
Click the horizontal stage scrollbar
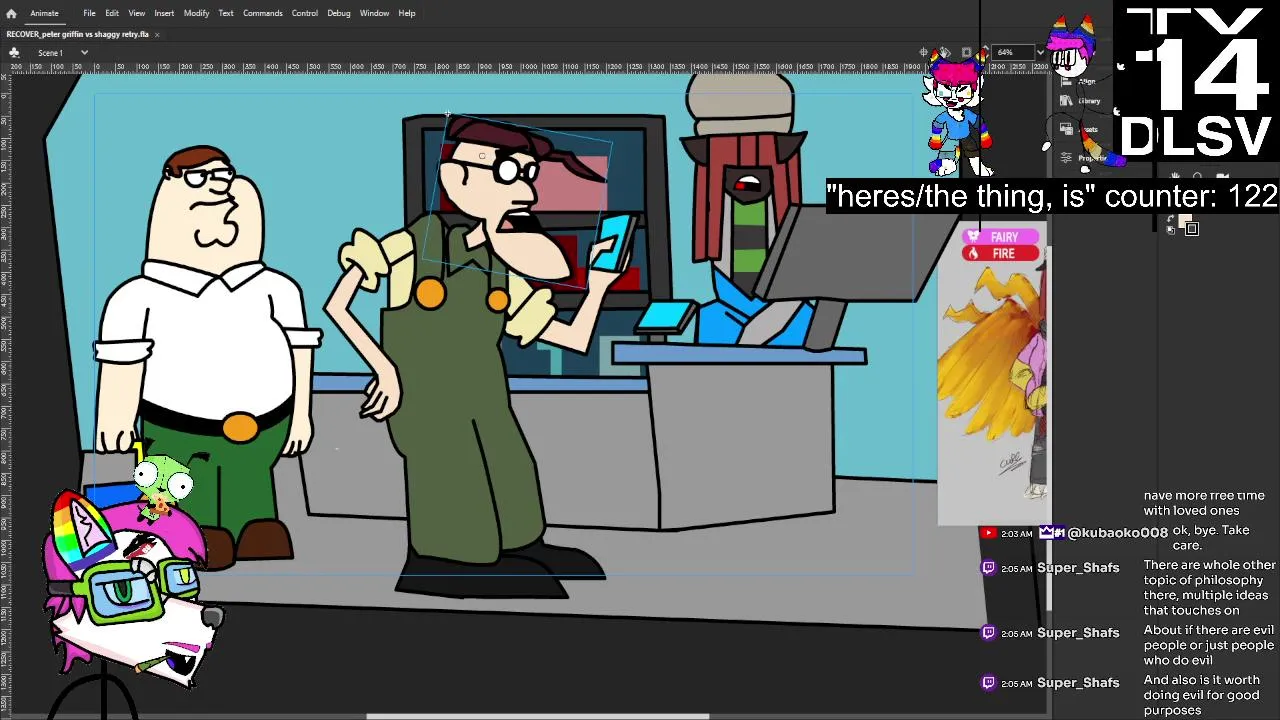538,715
